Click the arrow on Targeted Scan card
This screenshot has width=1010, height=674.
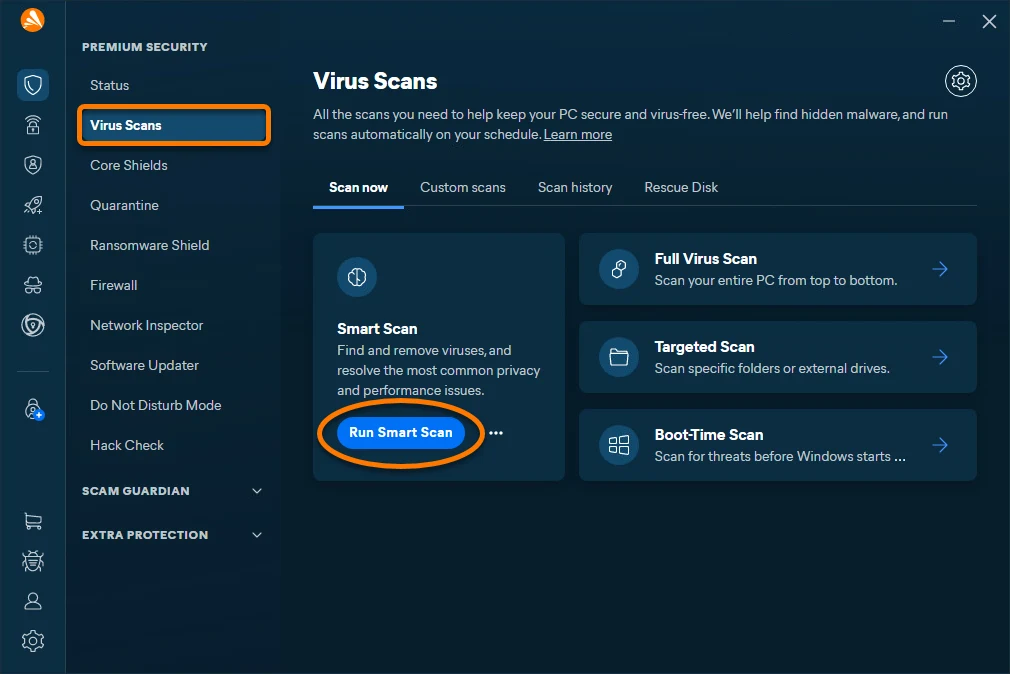point(940,357)
